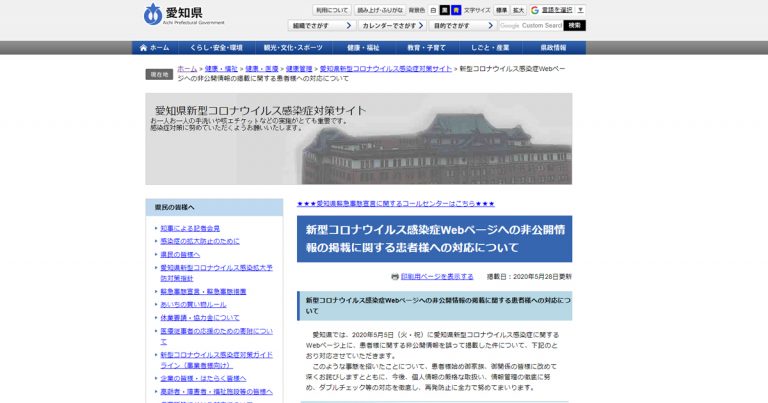This screenshot has width=768, height=403.
Task: Click the Aichi Prefecture logo
Action: (184, 15)
